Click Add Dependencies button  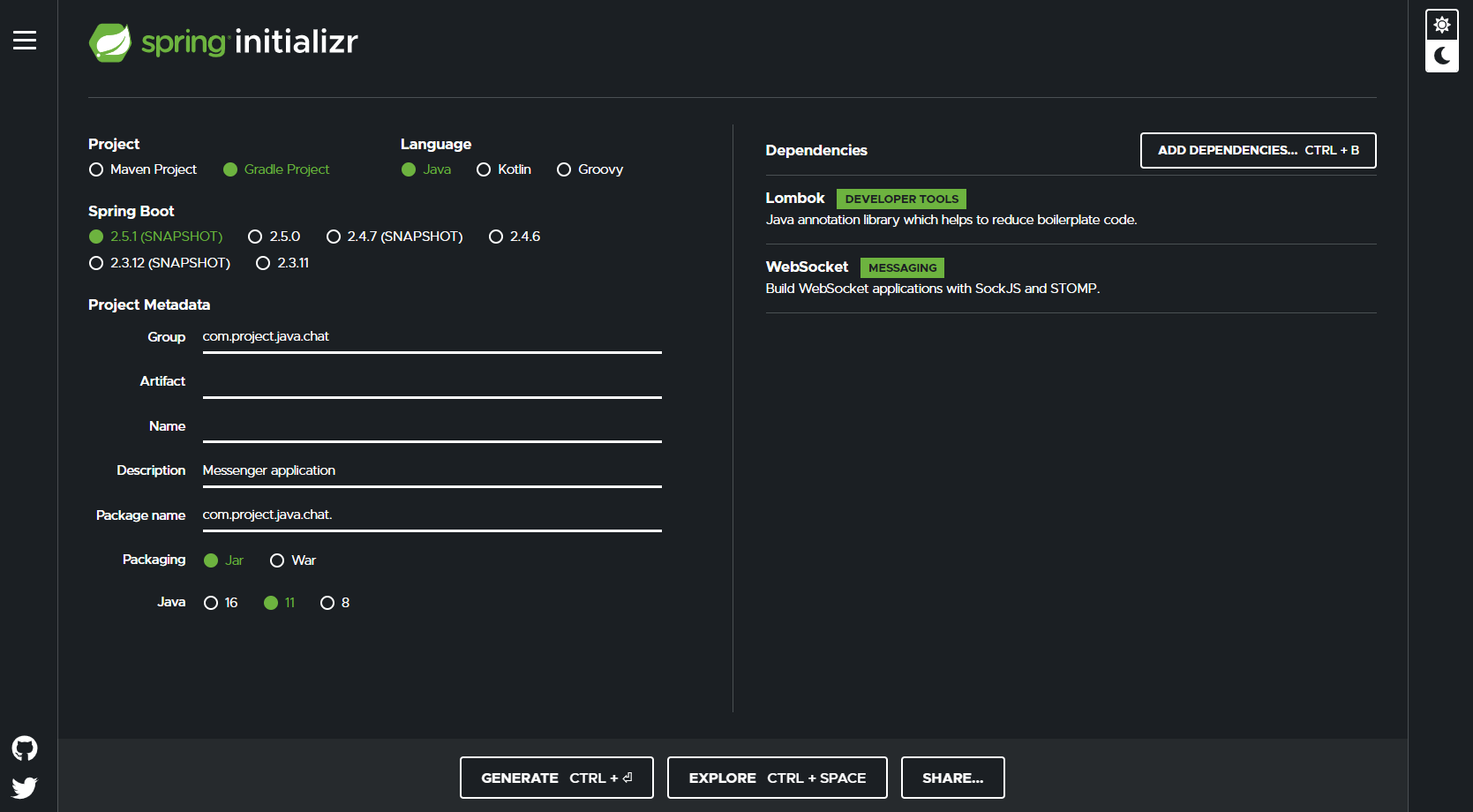coord(1259,151)
